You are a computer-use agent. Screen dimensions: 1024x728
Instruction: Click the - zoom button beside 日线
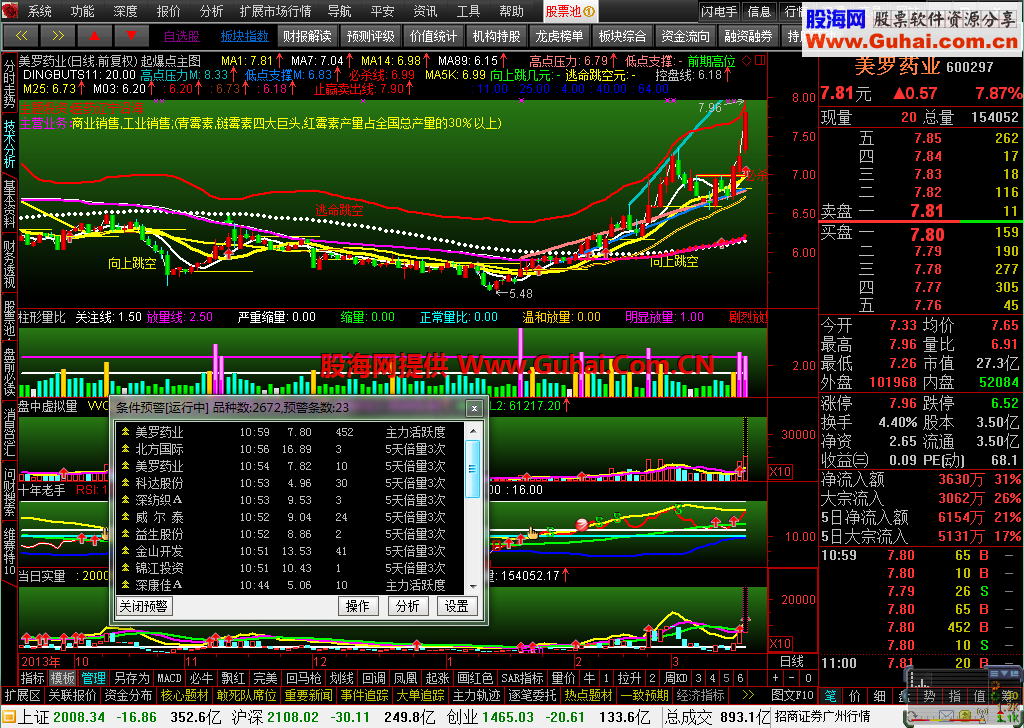[x=792, y=678]
